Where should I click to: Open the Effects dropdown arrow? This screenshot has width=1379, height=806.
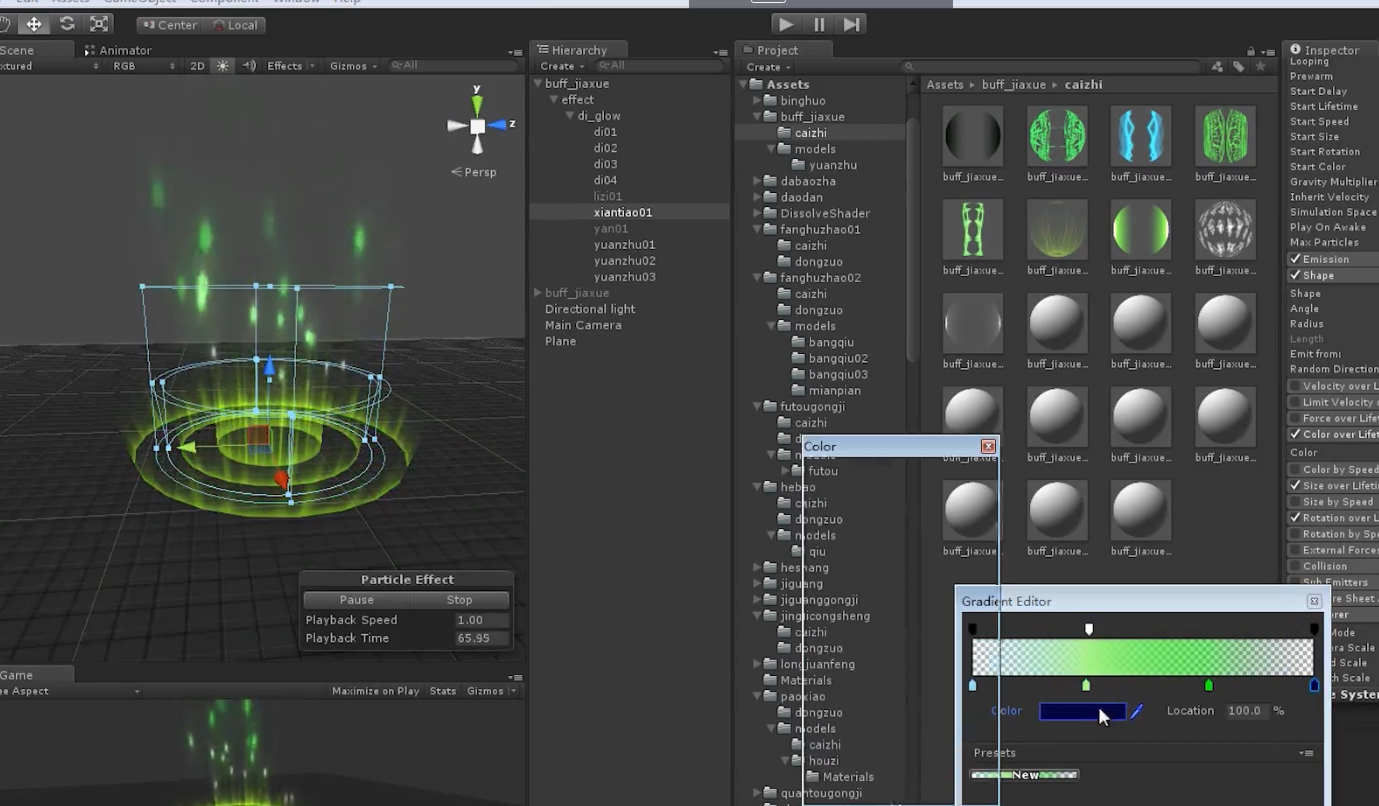311,66
